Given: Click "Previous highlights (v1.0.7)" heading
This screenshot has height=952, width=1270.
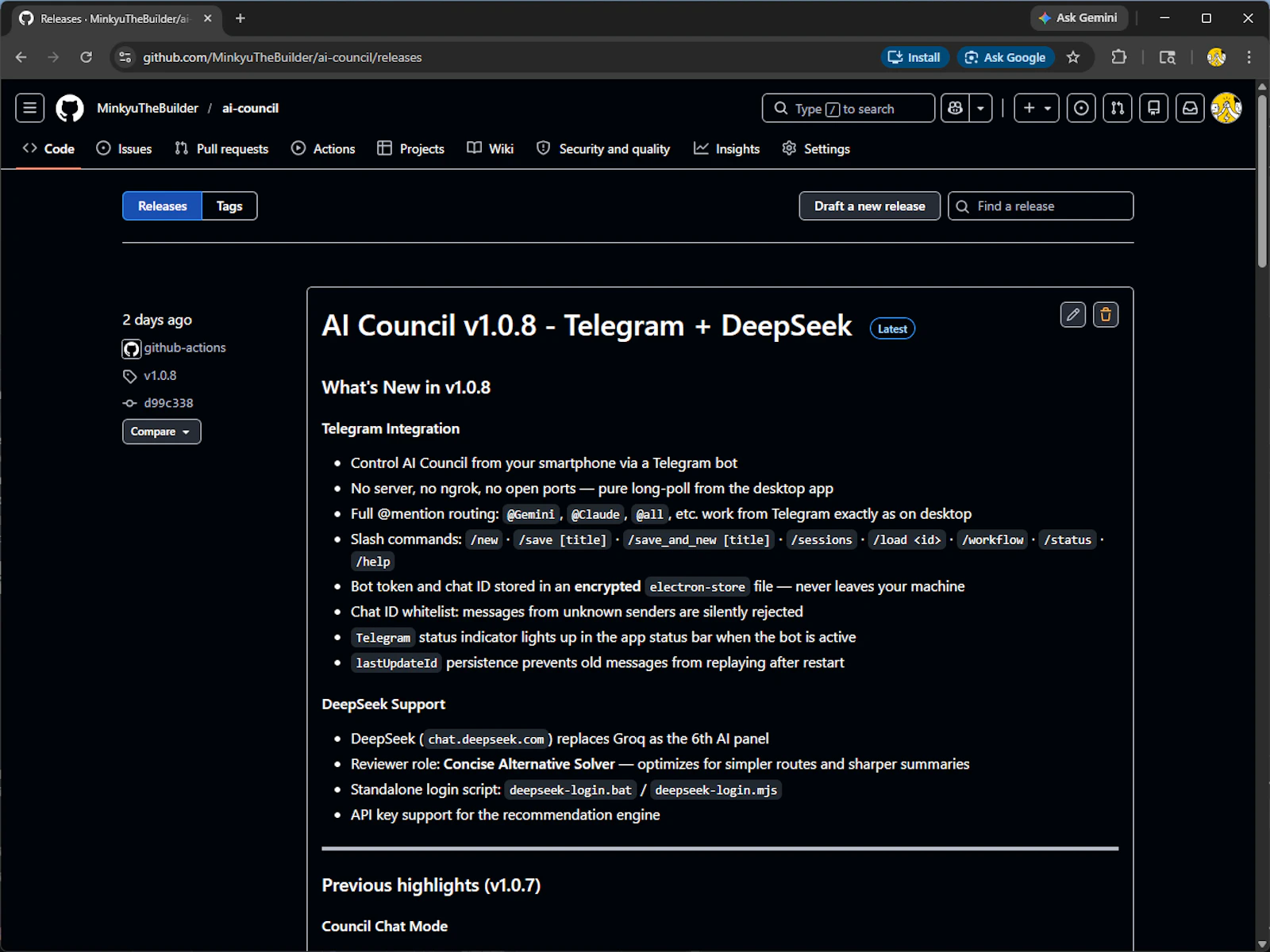Looking at the screenshot, I should 431,885.
